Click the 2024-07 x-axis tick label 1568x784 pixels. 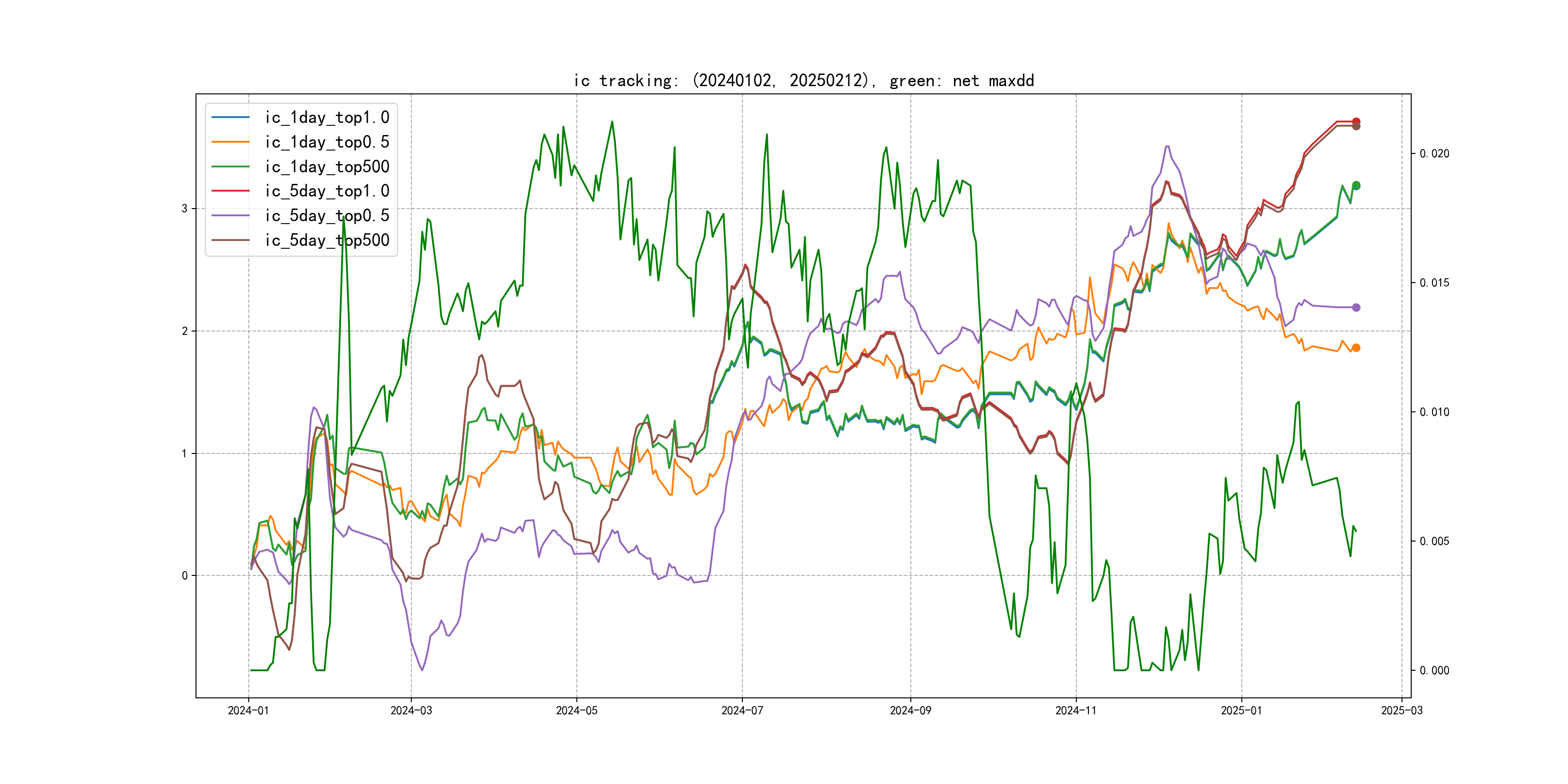tap(741, 710)
